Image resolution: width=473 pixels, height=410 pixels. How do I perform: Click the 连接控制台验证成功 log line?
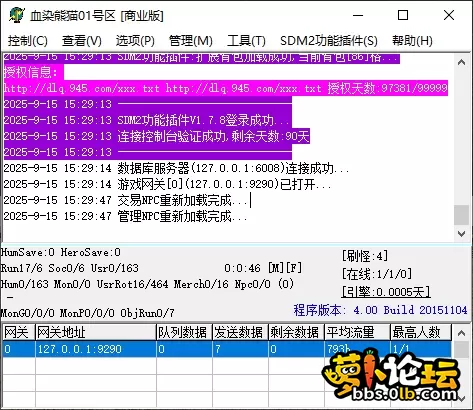pos(157,136)
